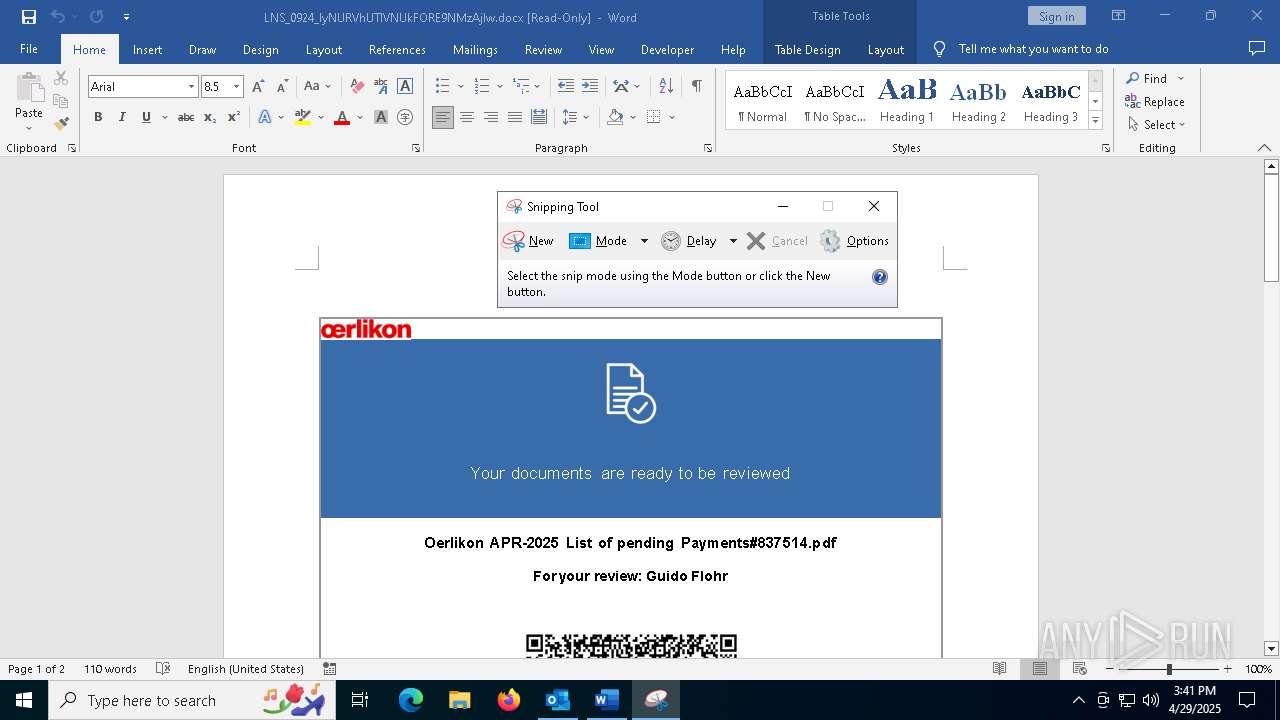Expand the Styles gallery More arrow
Image resolution: width=1280 pixels, height=720 pixels.
[x=1095, y=121]
